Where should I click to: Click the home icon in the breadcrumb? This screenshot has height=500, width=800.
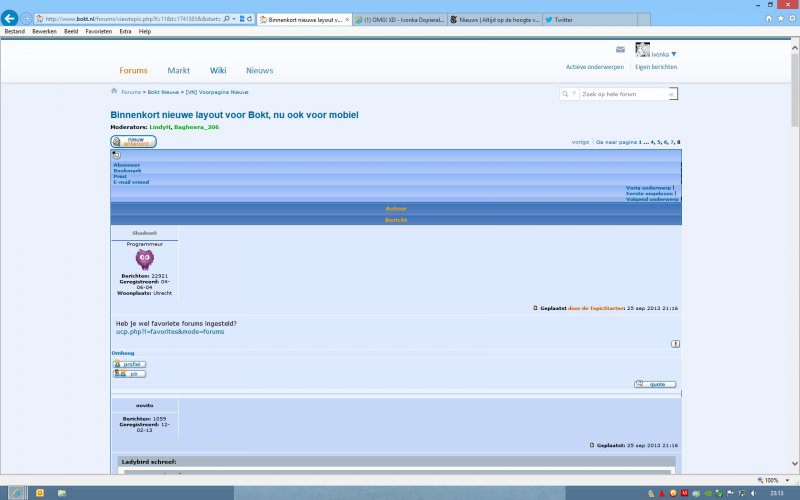pos(114,91)
